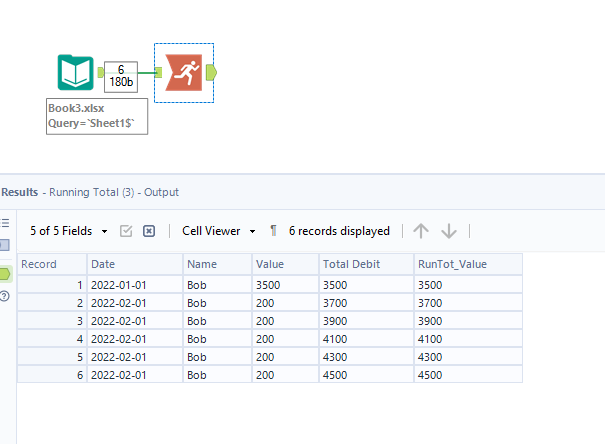Image resolution: width=605 pixels, height=444 pixels.
Task: Select the Running Total tool
Action: pyautogui.click(x=184, y=72)
